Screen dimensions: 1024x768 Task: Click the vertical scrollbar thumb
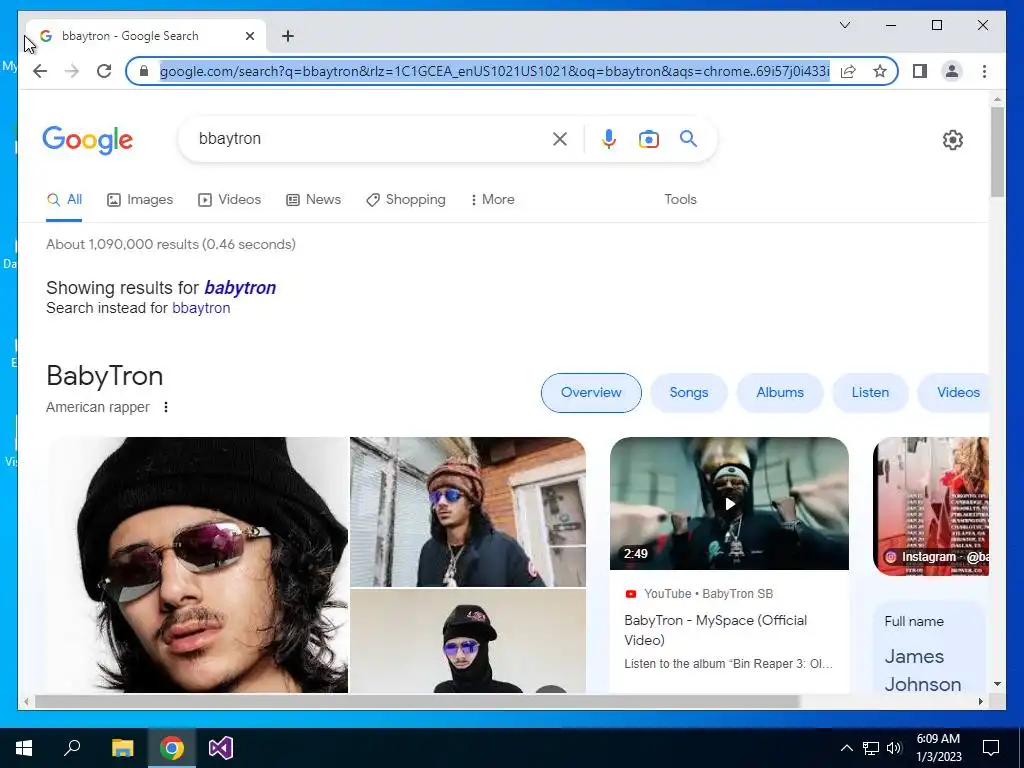click(x=997, y=152)
